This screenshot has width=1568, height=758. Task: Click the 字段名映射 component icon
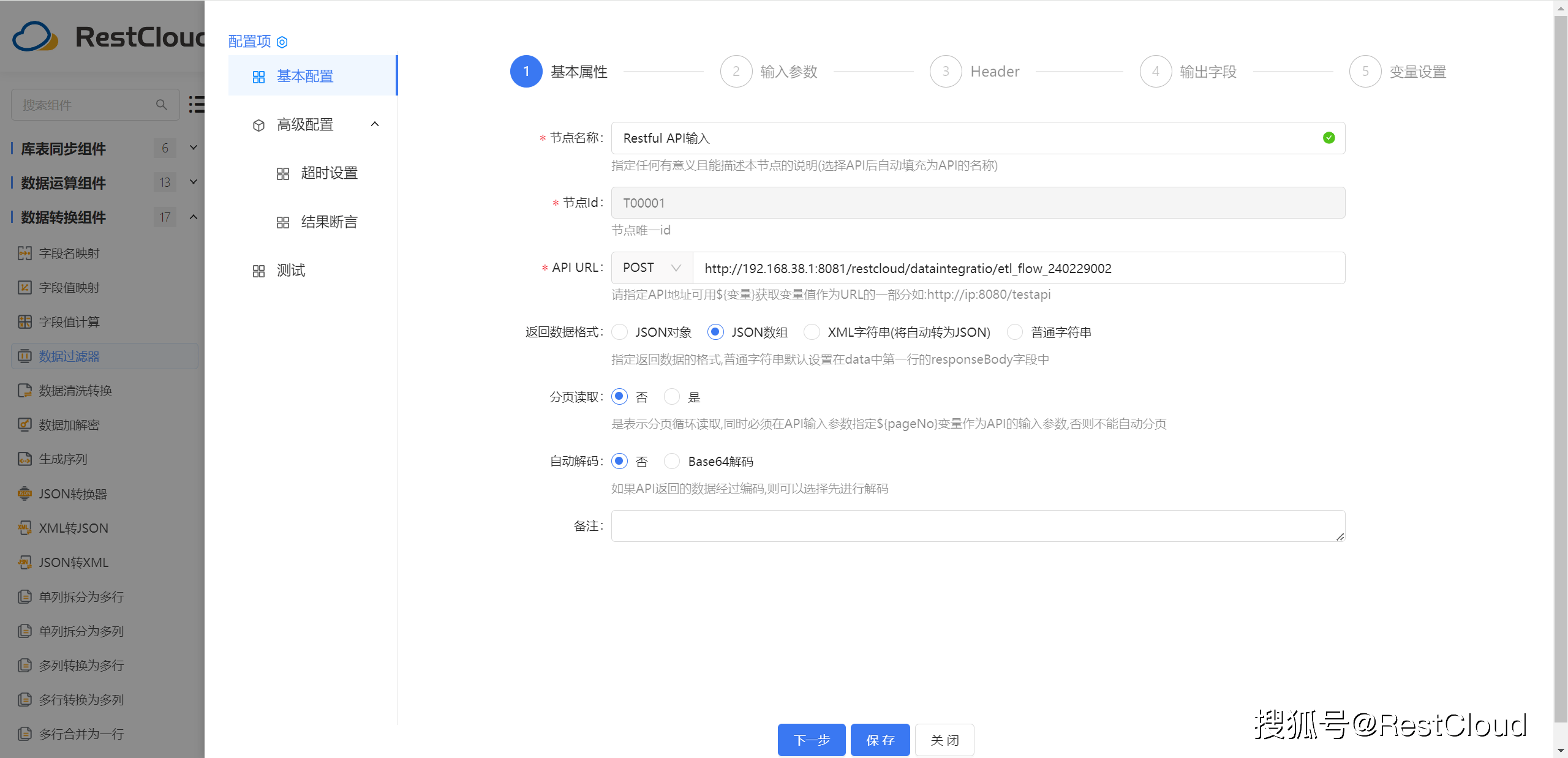[x=24, y=253]
